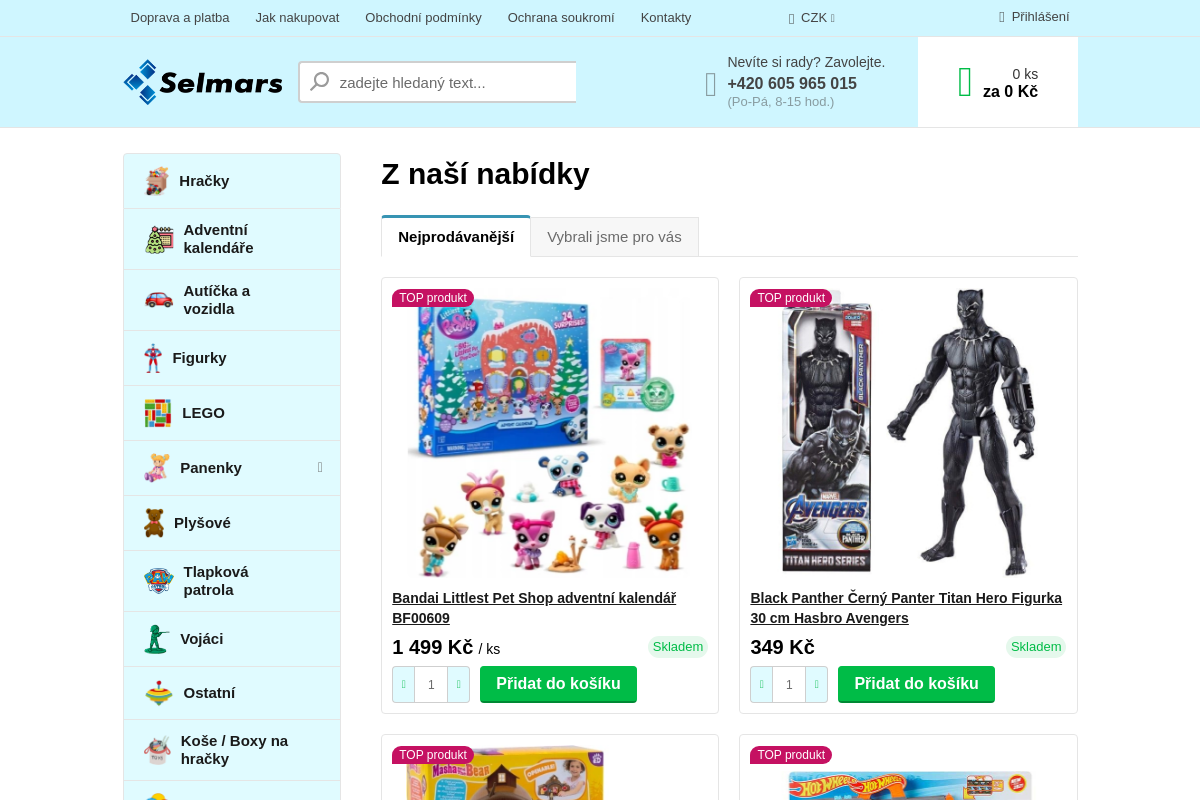The height and width of the screenshot is (800, 1200).
Task: Open Hračky category via its toy icon
Action: click(156, 181)
